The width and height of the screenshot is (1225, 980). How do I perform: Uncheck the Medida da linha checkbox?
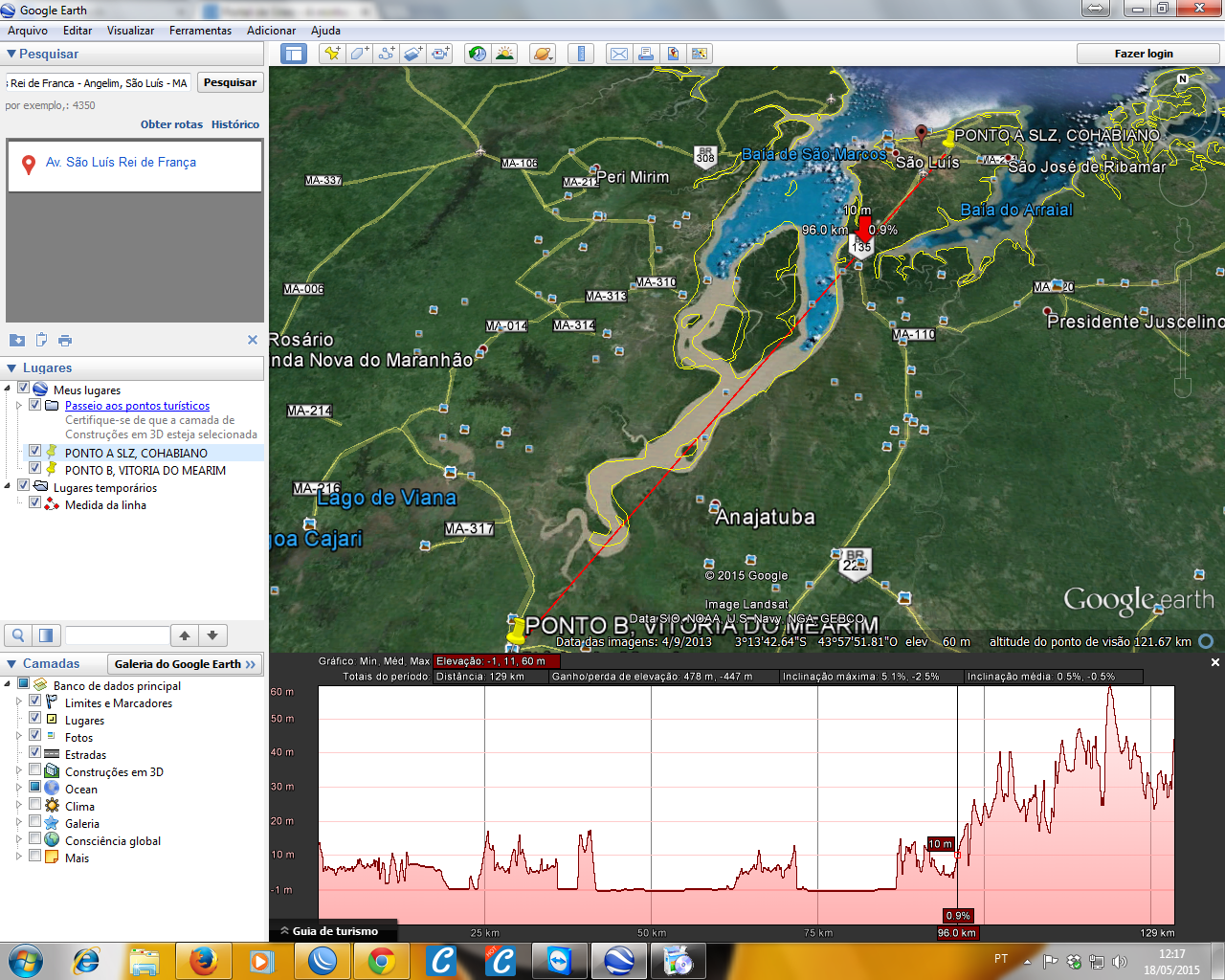click(35, 503)
